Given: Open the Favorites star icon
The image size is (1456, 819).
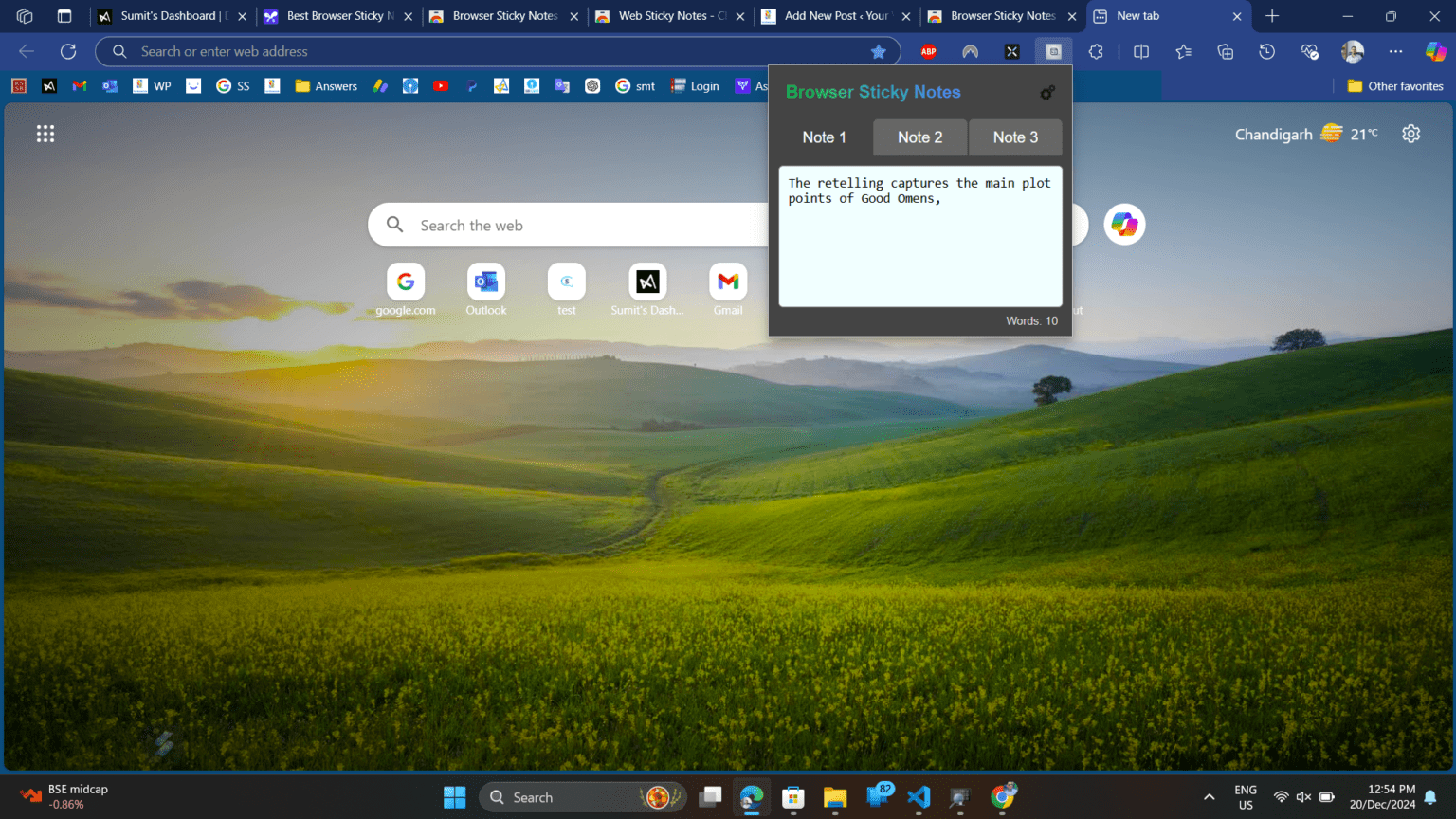Looking at the screenshot, I should click(1182, 51).
